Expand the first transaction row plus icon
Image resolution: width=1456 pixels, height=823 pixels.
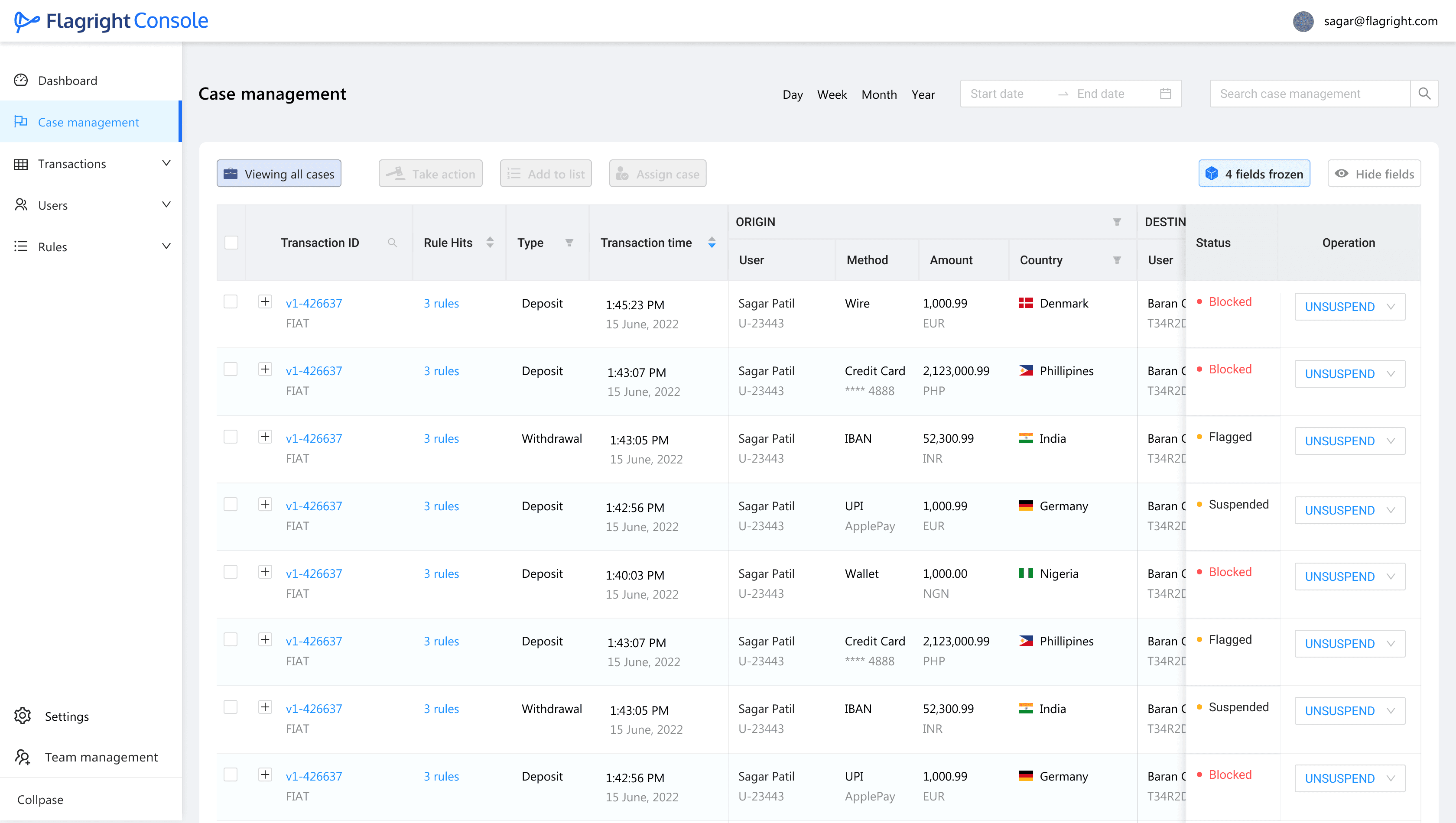[x=265, y=302]
